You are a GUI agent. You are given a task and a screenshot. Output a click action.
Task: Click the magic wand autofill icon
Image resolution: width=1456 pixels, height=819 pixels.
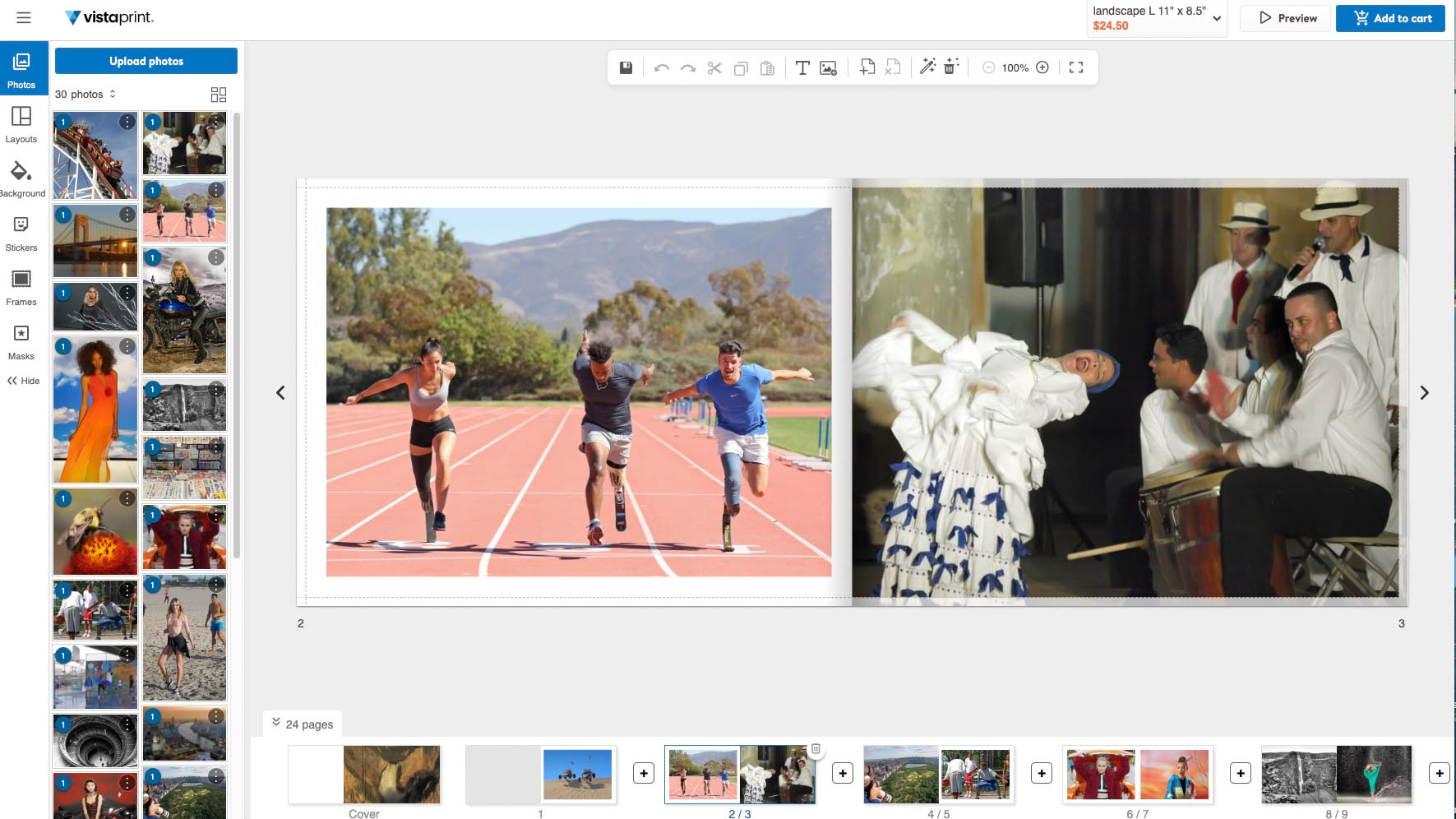click(927, 67)
